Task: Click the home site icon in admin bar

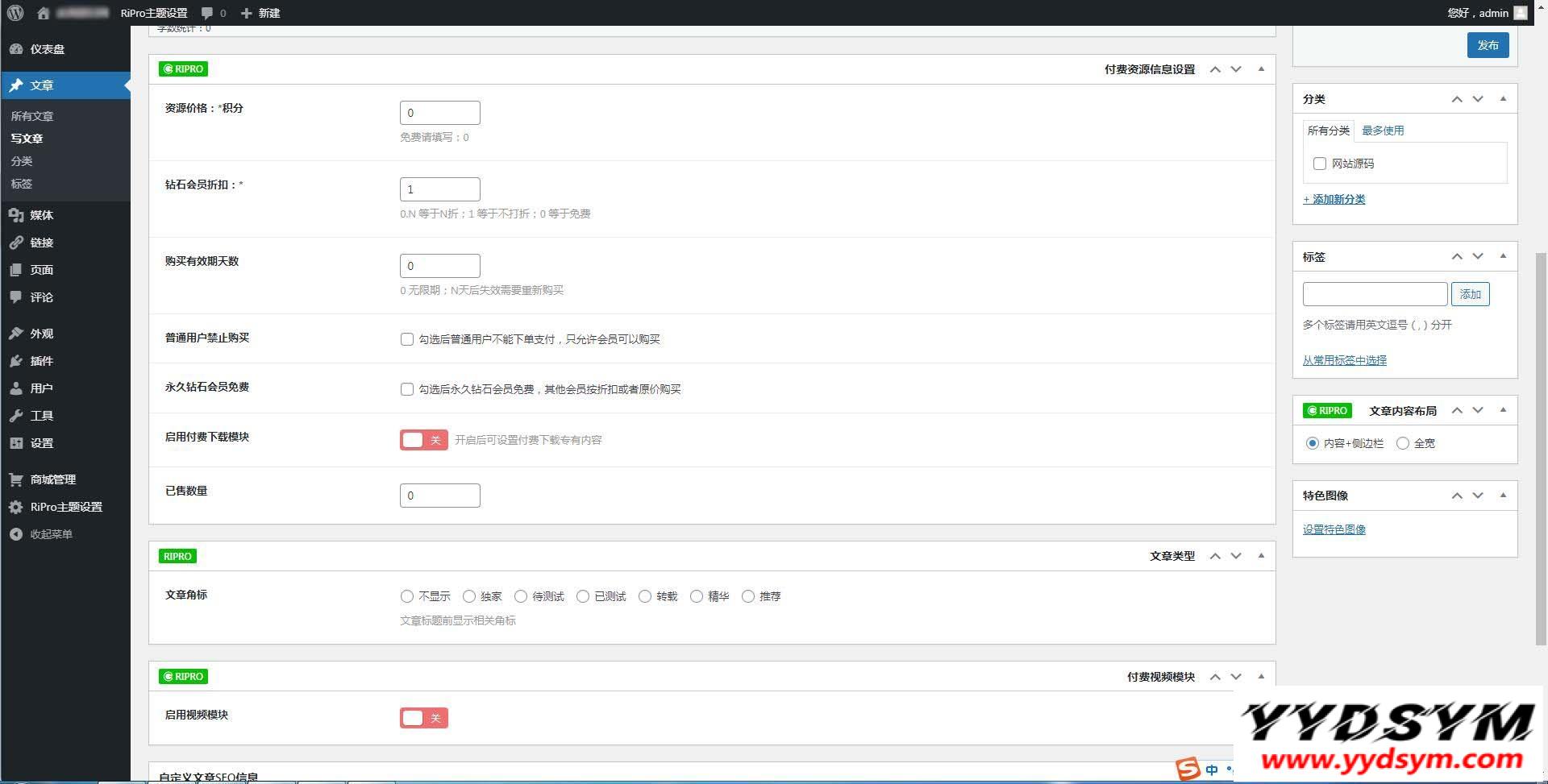Action: [44, 13]
